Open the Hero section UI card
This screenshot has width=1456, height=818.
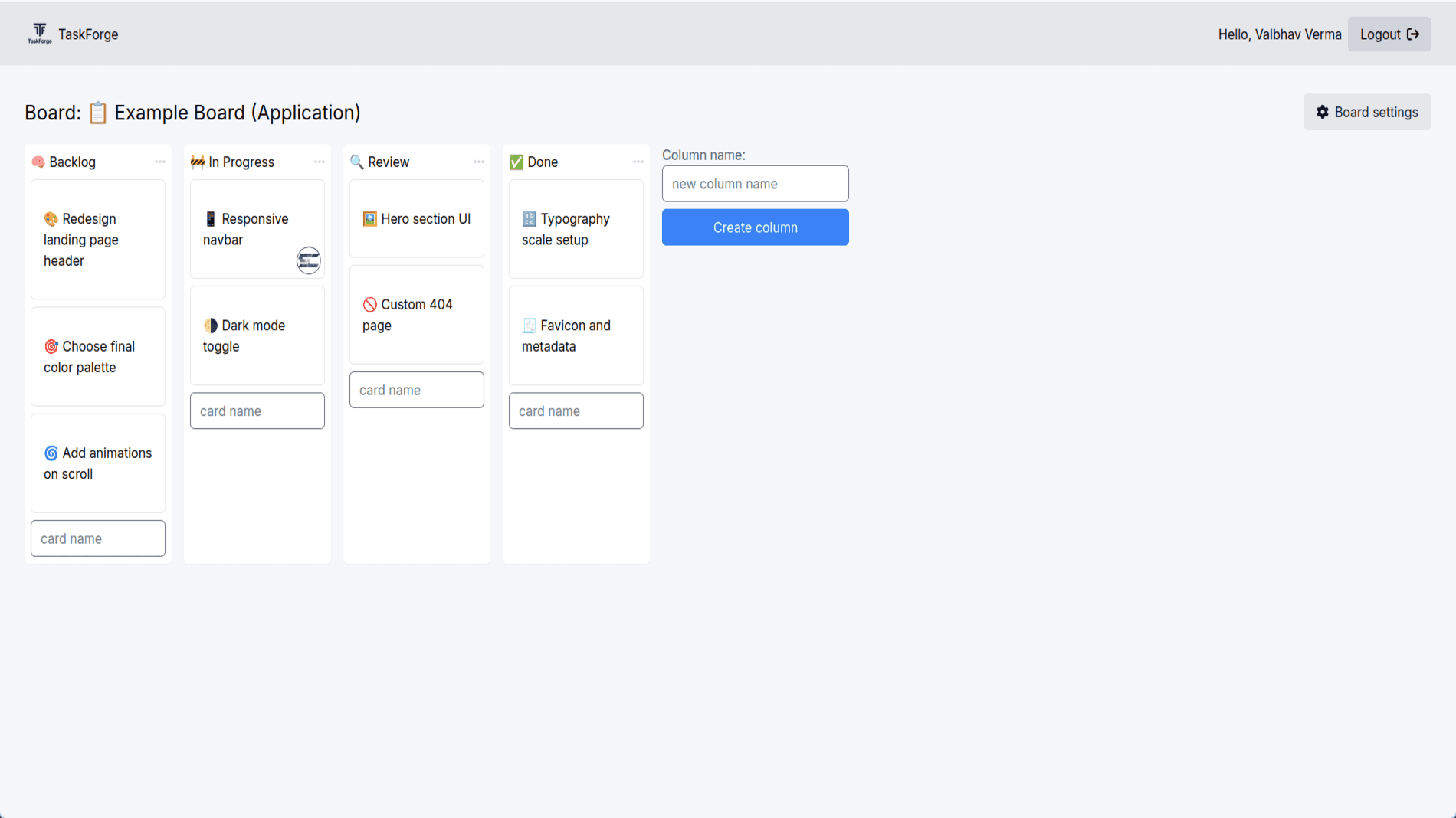[417, 218]
